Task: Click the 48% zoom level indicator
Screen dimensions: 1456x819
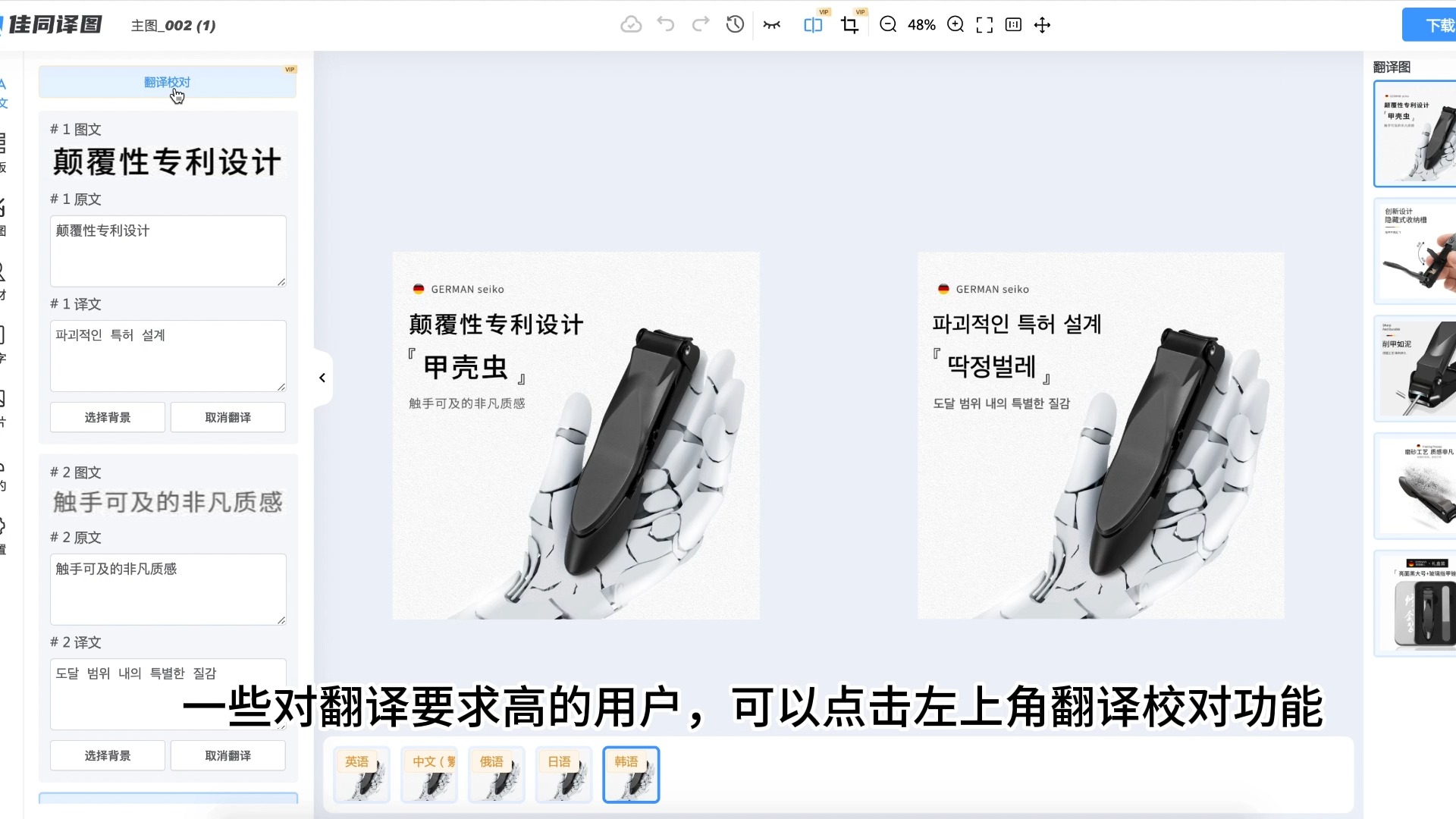Action: tap(922, 24)
